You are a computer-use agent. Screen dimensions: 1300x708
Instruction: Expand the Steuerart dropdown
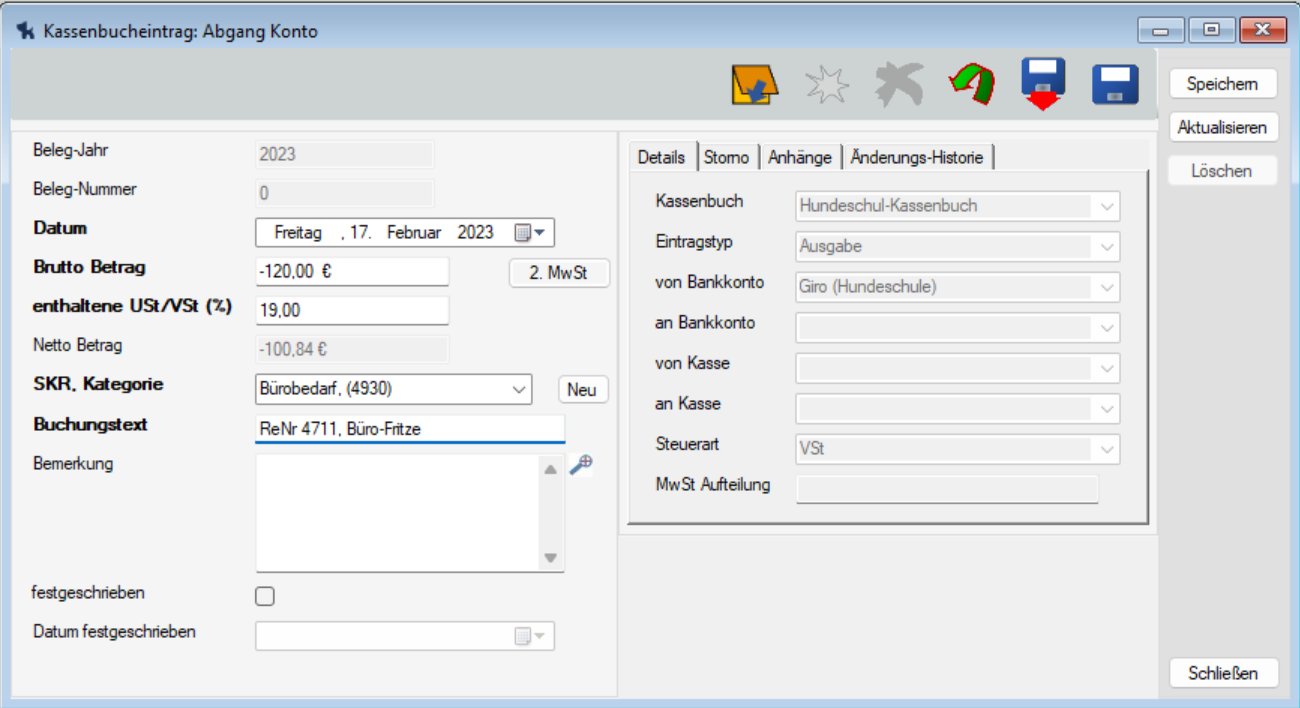tap(1106, 450)
